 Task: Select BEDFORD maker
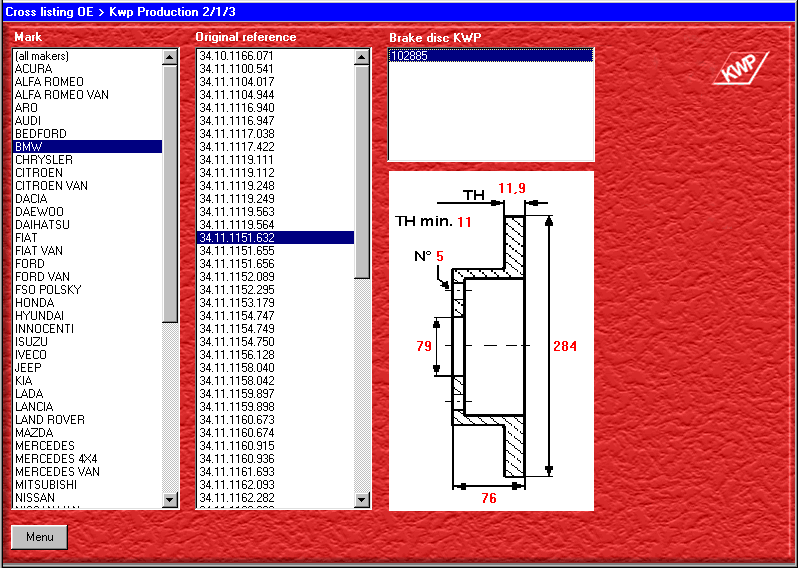[x=87, y=134]
